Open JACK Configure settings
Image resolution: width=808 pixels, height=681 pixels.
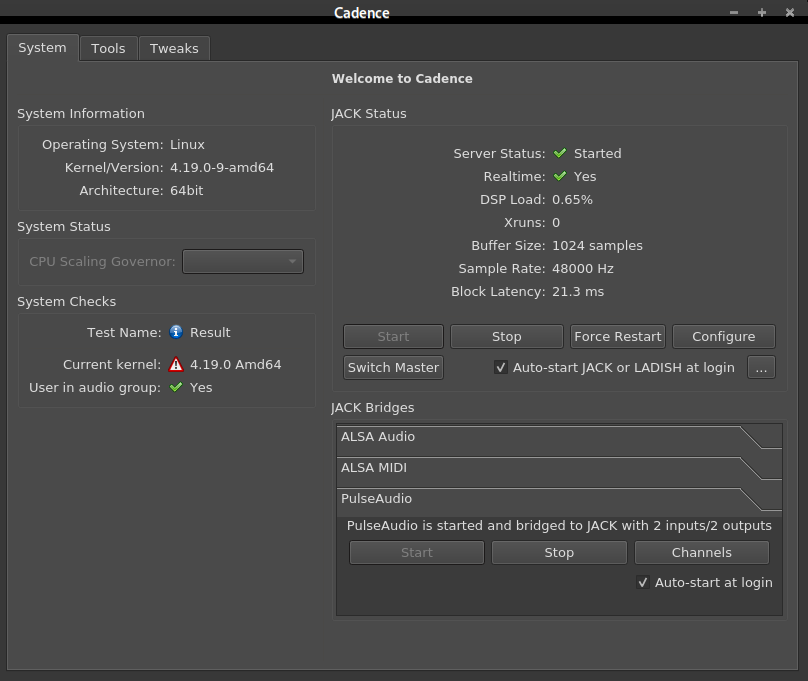724,336
